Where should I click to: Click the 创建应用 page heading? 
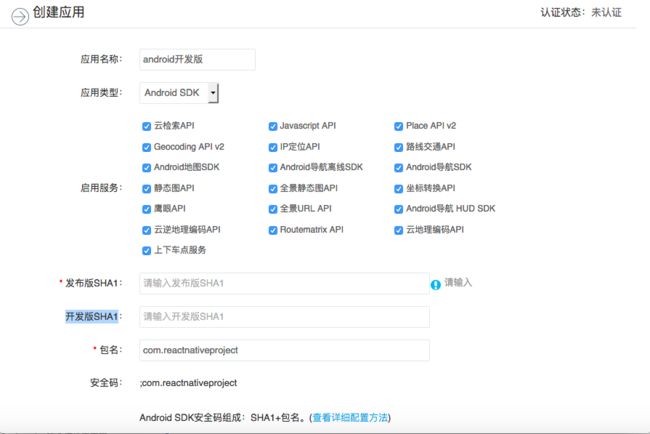point(58,12)
